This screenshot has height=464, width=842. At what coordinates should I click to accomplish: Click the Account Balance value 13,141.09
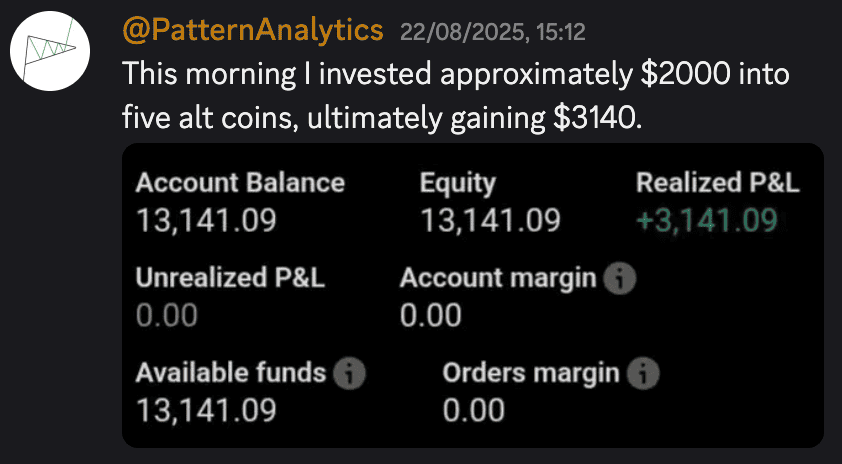coord(206,220)
